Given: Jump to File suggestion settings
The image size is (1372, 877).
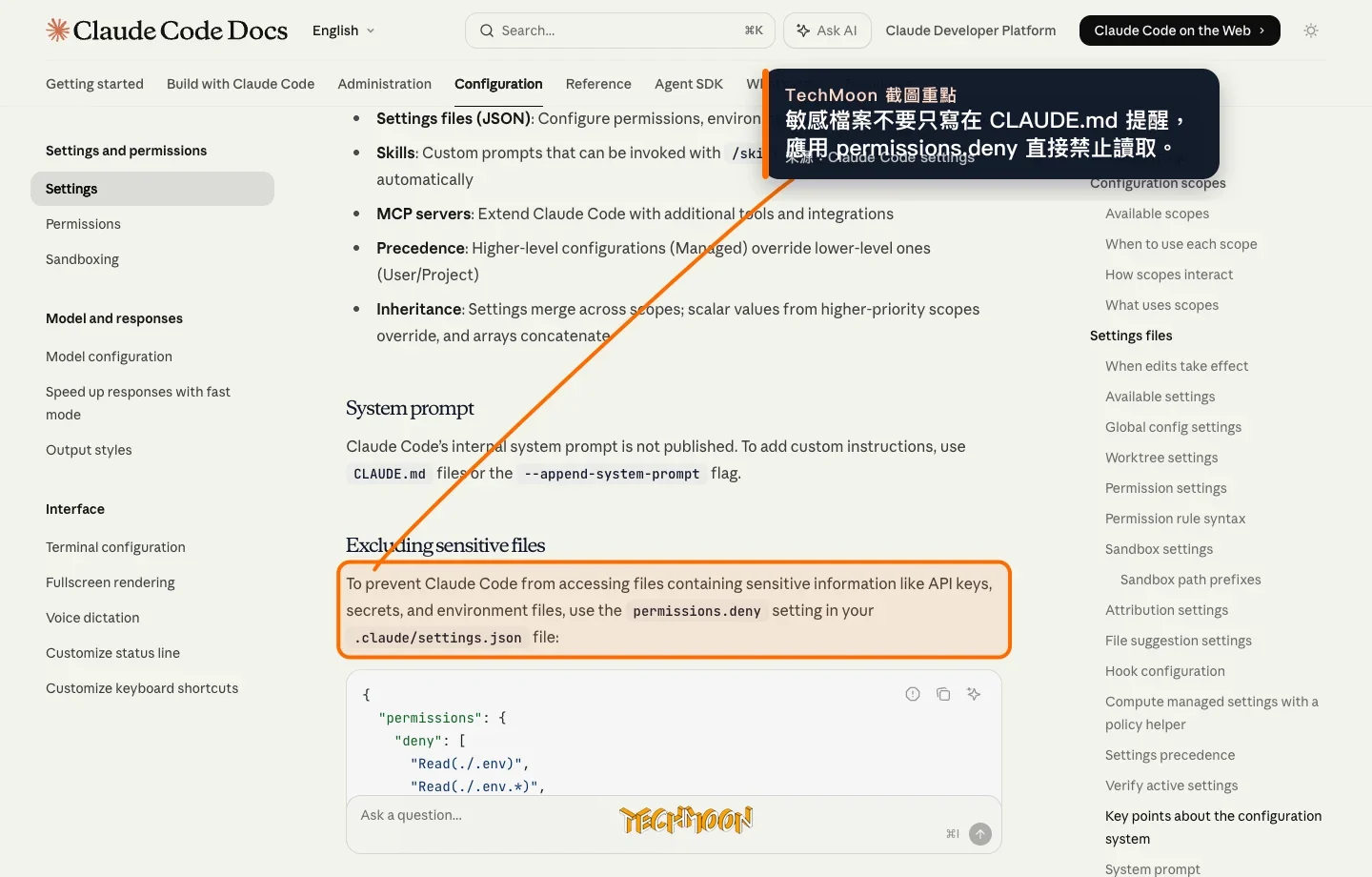Looking at the screenshot, I should (1178, 641).
